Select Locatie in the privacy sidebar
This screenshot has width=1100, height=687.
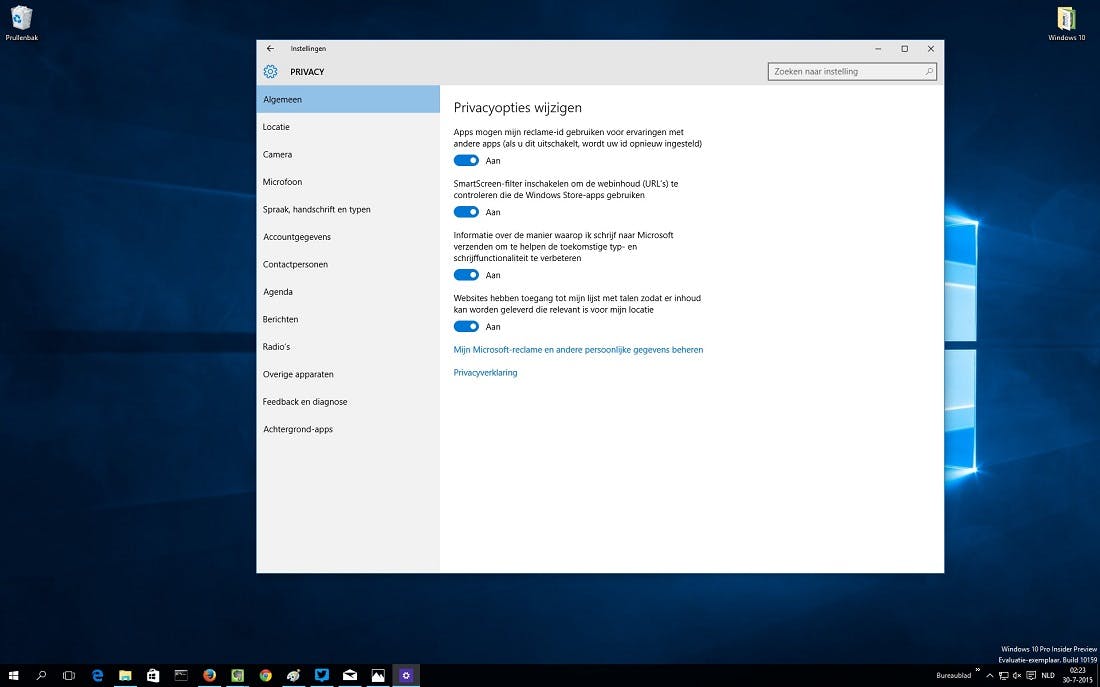tap(276, 127)
